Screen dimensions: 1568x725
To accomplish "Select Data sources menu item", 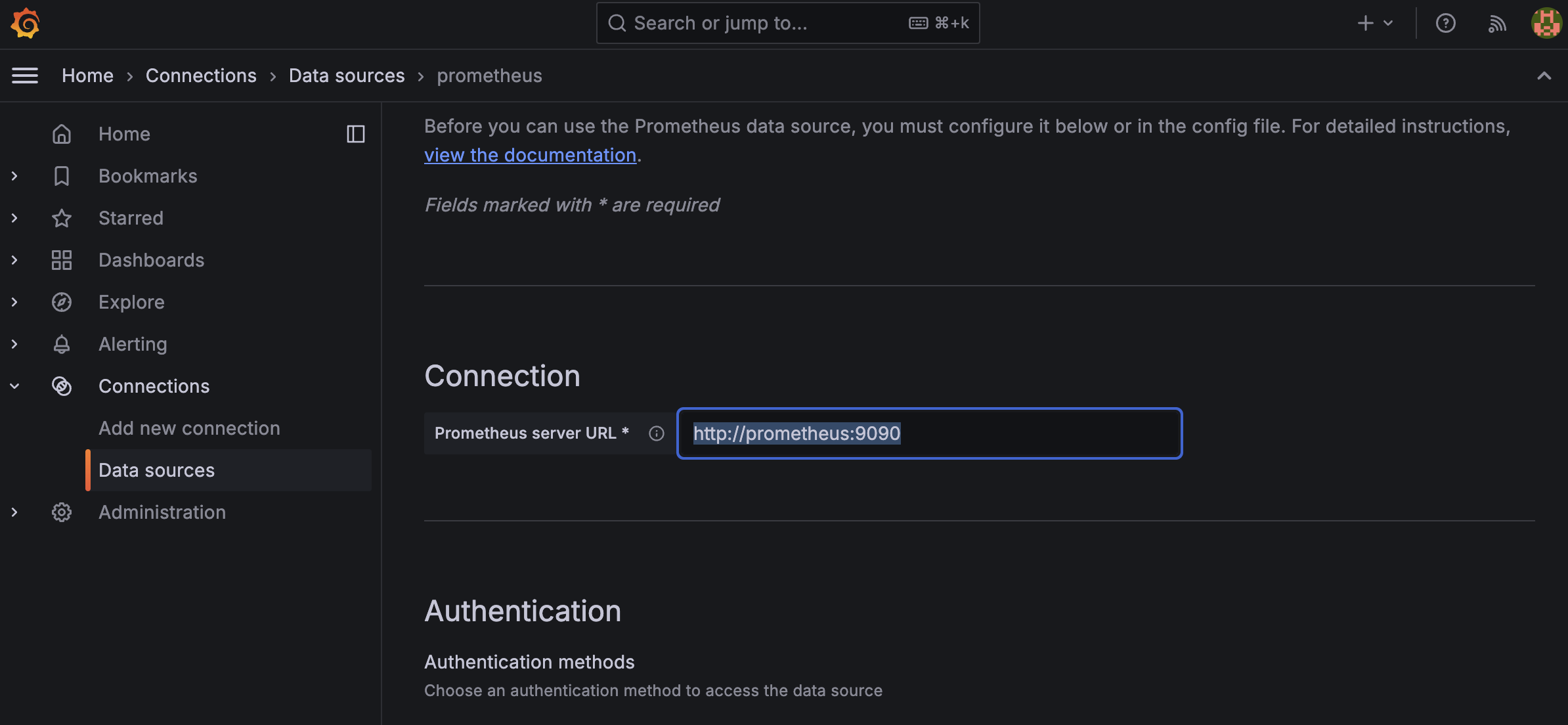I will (229, 470).
